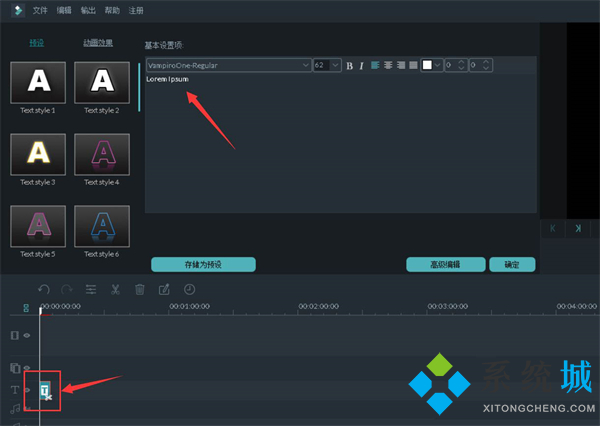Select the text clip on the timeline
600x426 pixels.
[x=46, y=392]
